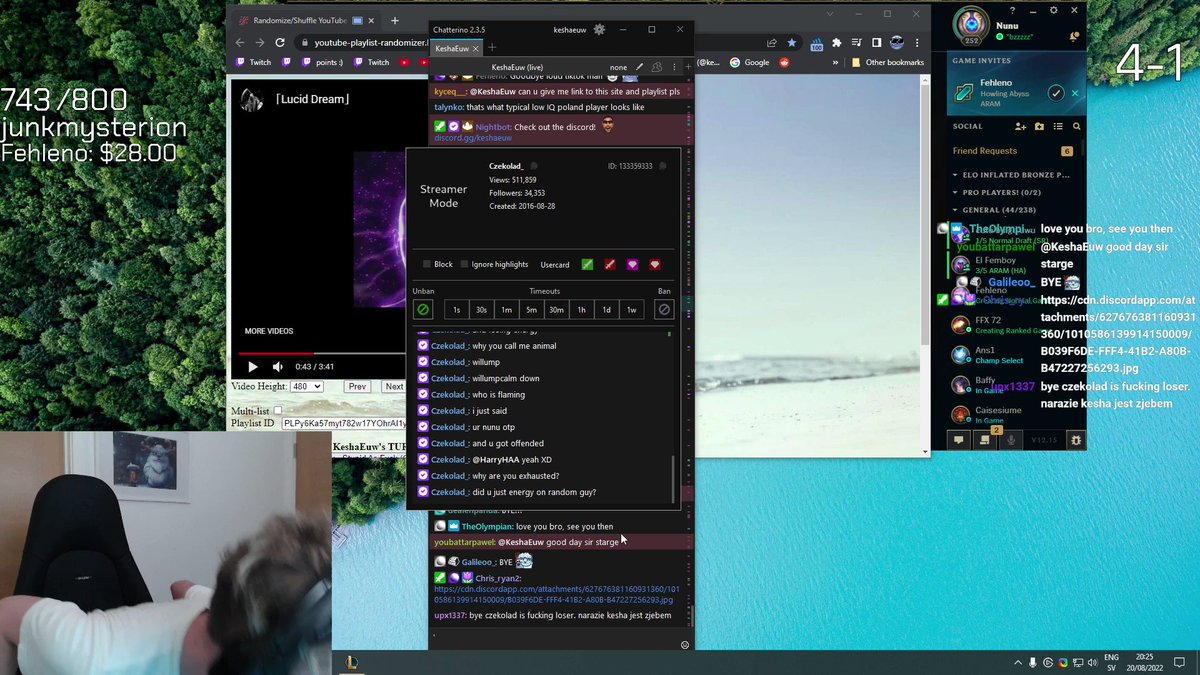Image resolution: width=1200 pixels, height=675 pixels.
Task: Toggle the Block checkbox
Action: coord(426,264)
